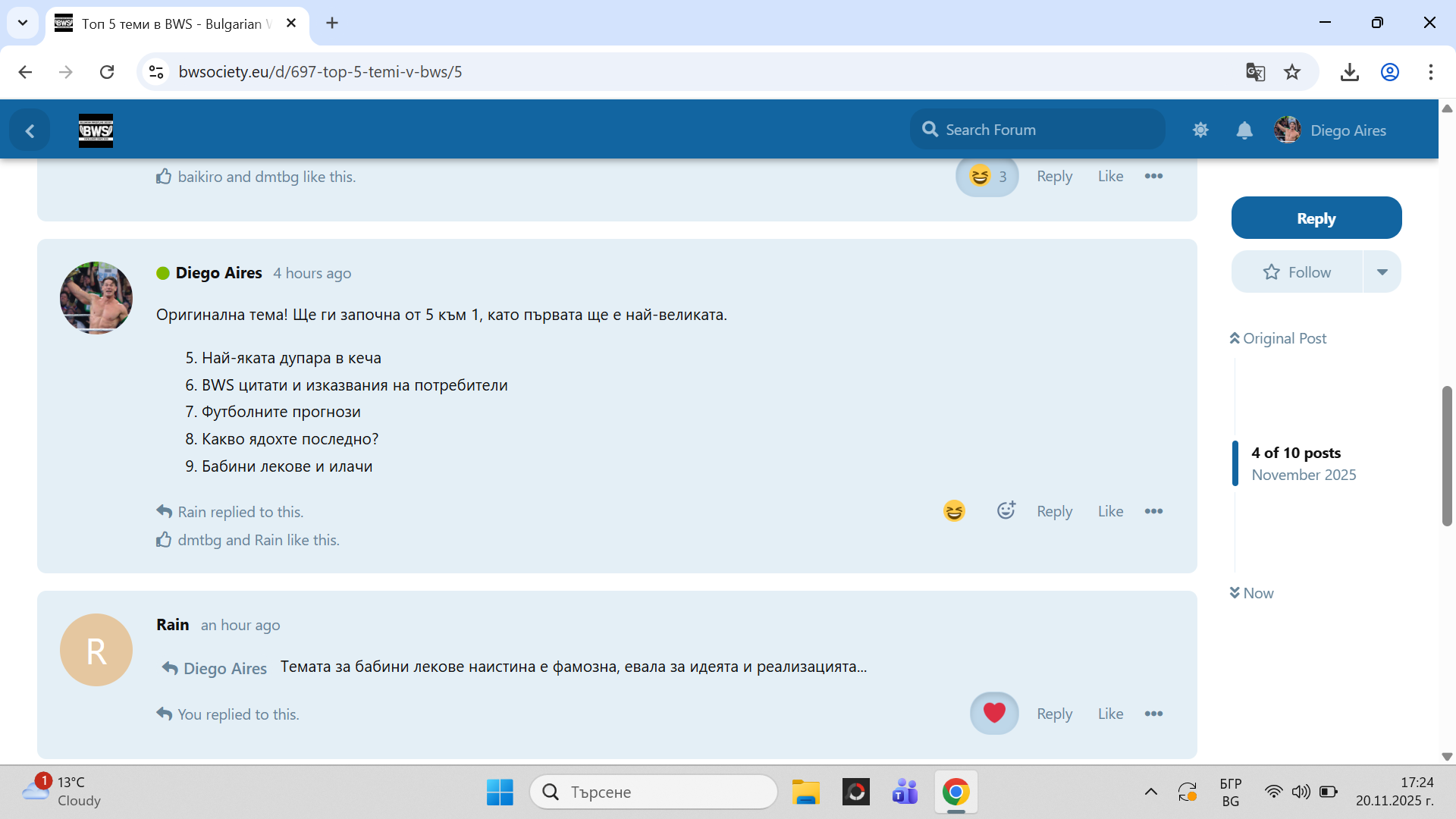1456x819 pixels.
Task: Jump to Original Post in scrubber
Action: [x=1279, y=338]
